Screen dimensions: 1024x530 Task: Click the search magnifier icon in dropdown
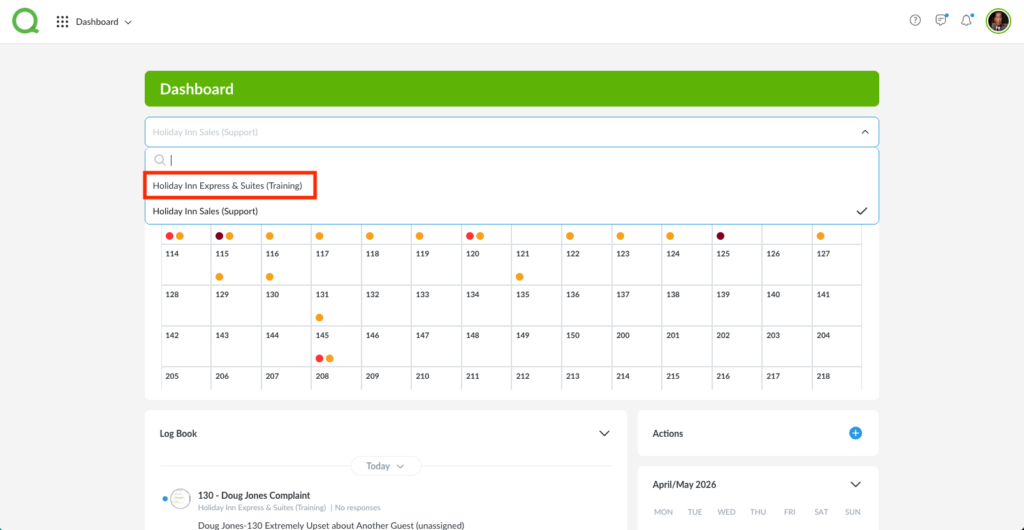coord(160,160)
